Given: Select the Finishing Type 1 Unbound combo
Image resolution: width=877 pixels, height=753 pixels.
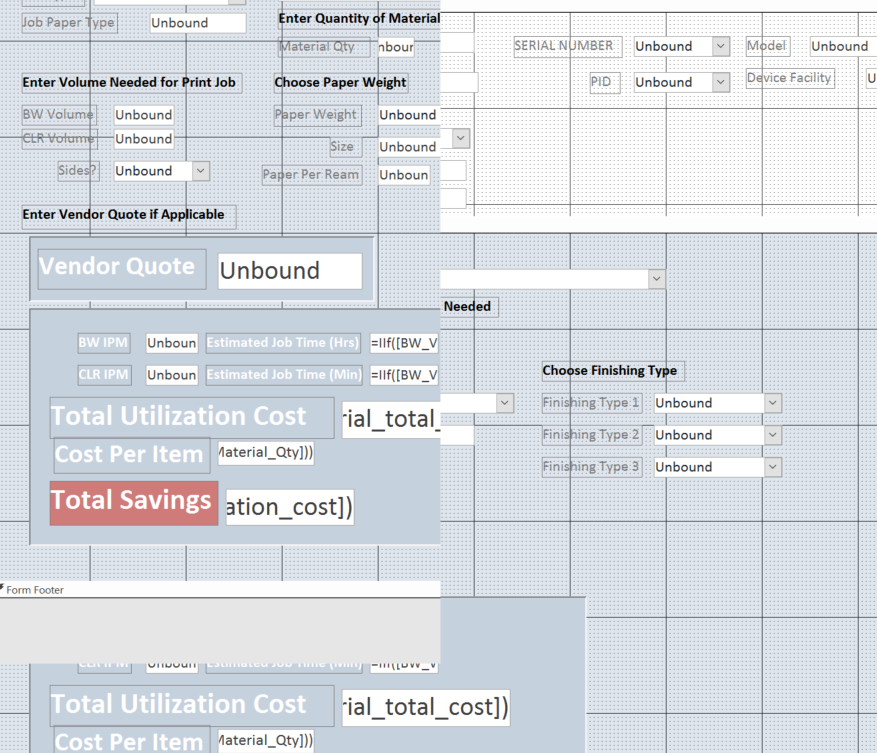Looking at the screenshot, I should pyautogui.click(x=718, y=403).
